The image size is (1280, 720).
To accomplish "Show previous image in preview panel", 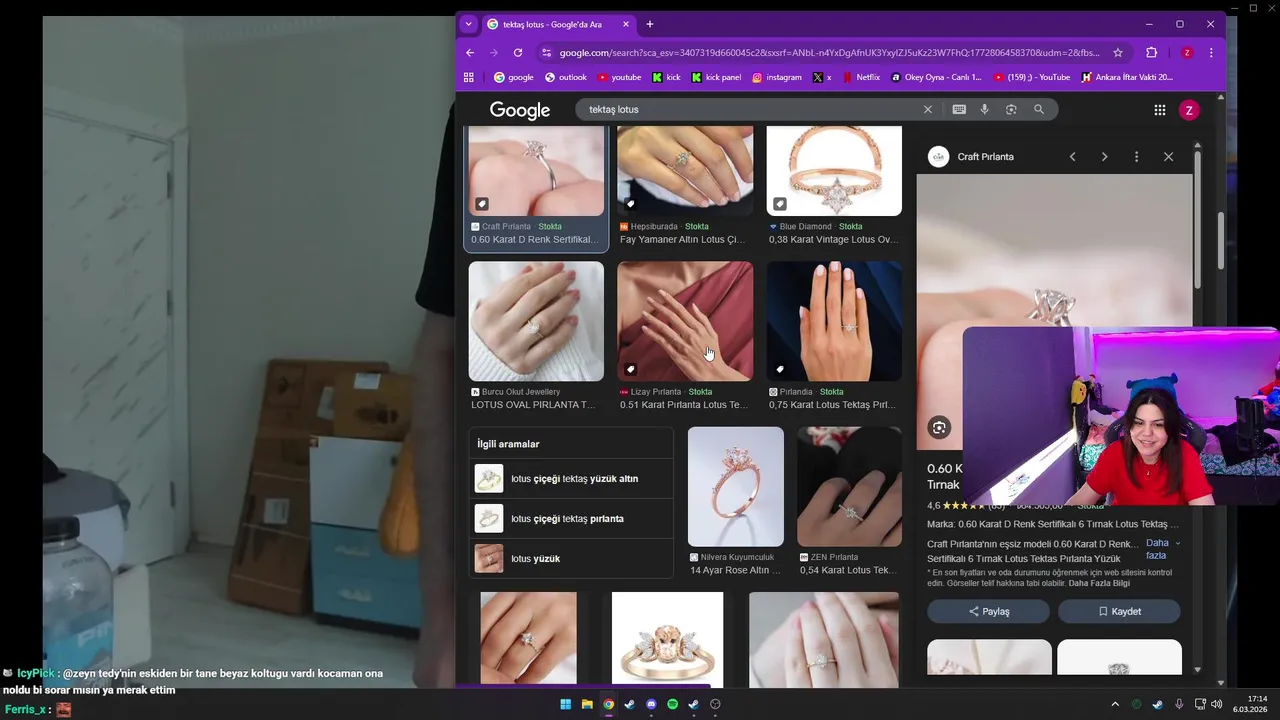I will [x=1072, y=157].
